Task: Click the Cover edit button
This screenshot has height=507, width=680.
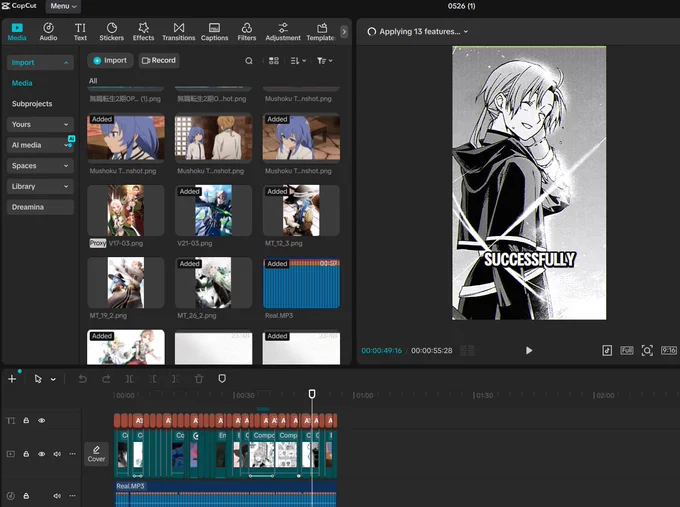Action: click(96, 454)
